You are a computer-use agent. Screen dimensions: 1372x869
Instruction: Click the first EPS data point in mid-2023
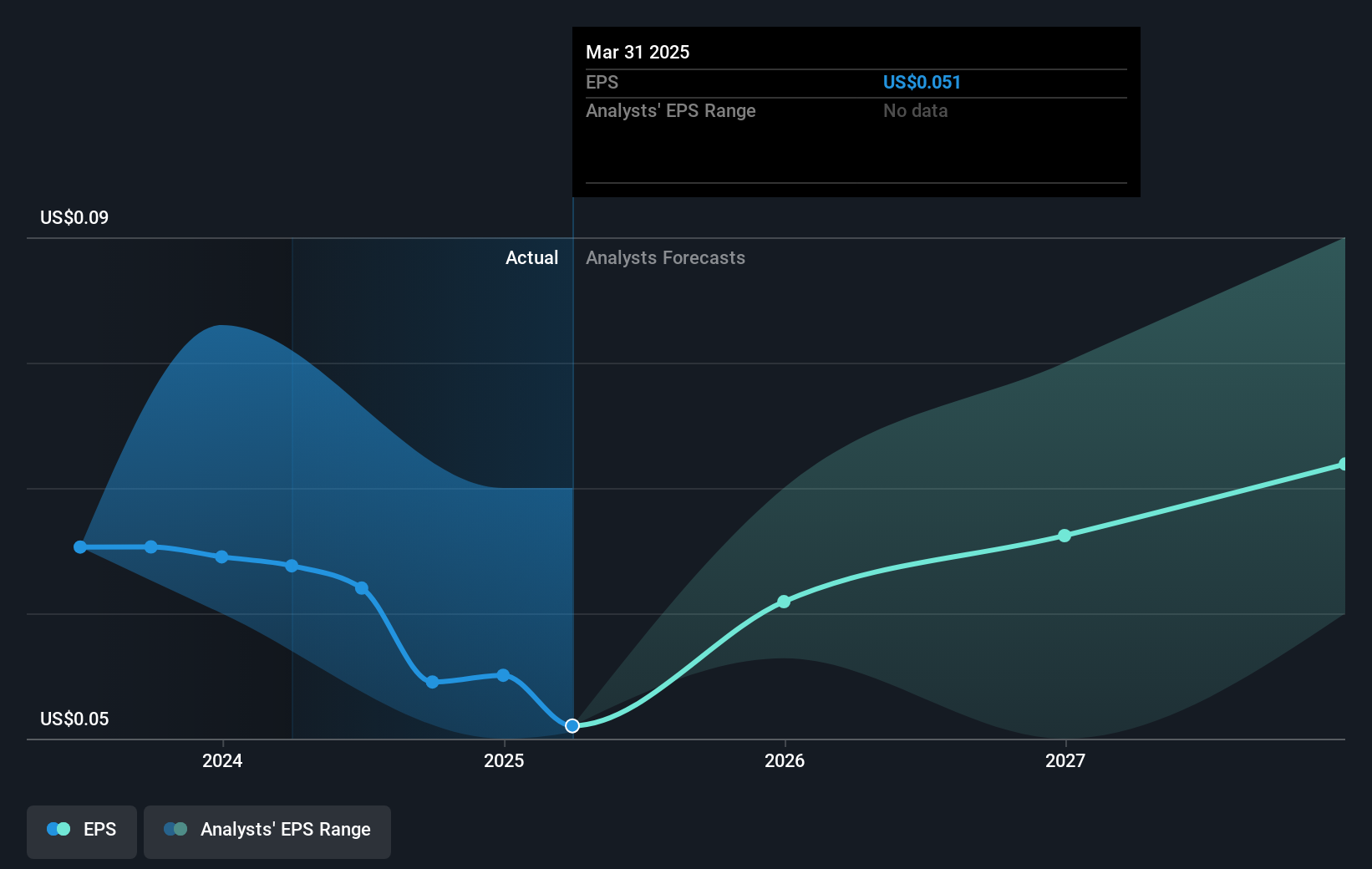point(80,547)
